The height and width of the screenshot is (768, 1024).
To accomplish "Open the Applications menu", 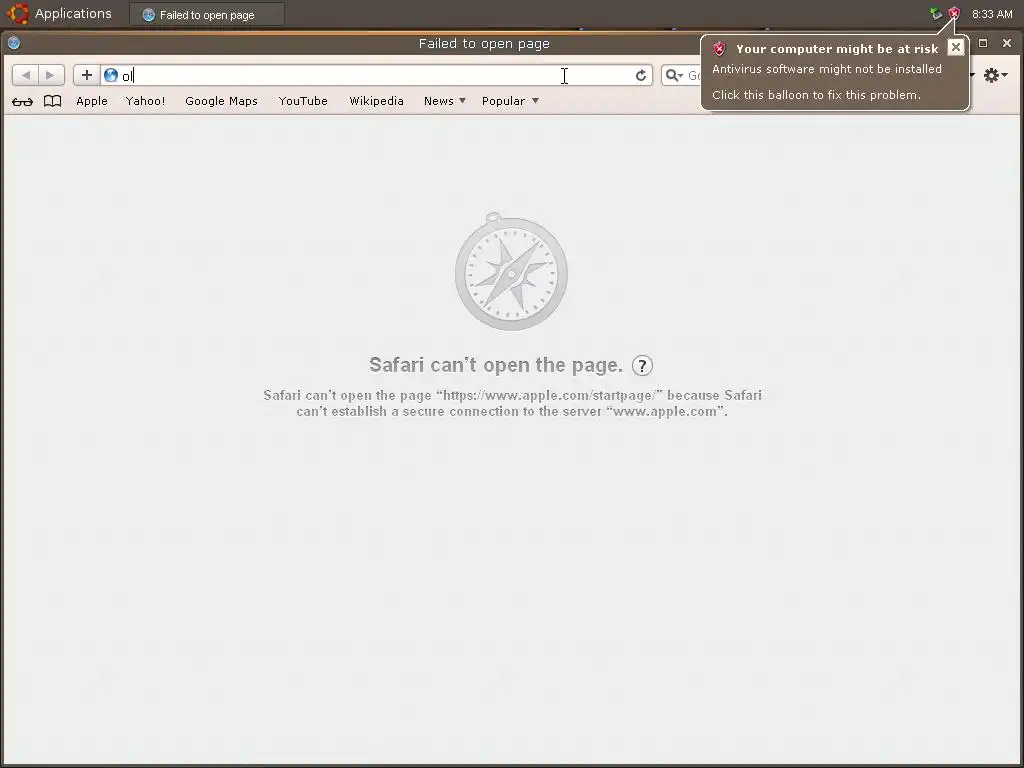I will pyautogui.click(x=73, y=13).
